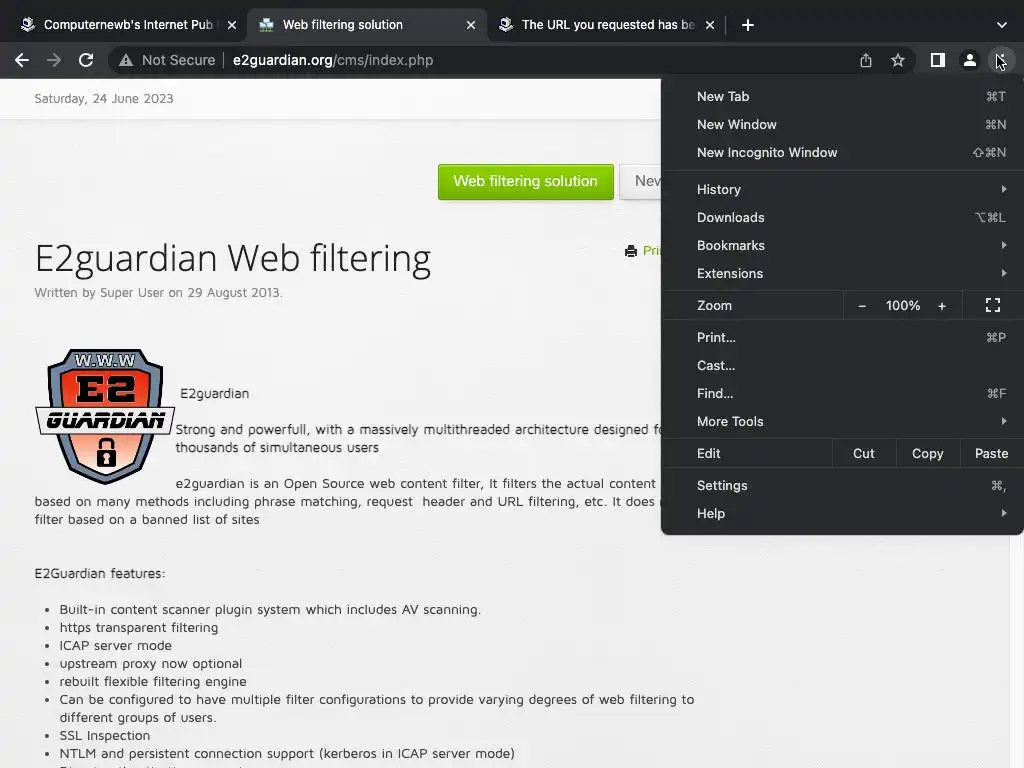Click the Saturday, 24 June 2023 date
The width and height of the screenshot is (1024, 768).
[x=104, y=99]
